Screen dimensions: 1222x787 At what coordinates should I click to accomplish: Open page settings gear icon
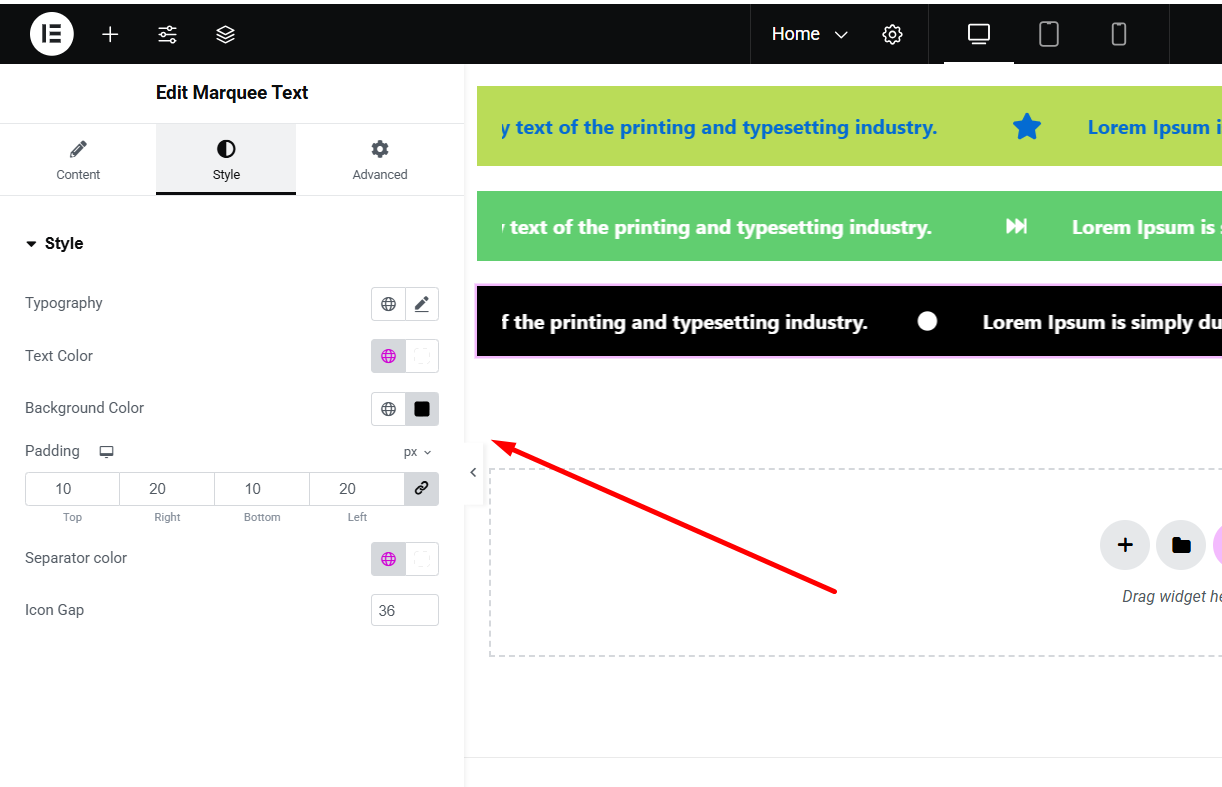click(892, 34)
